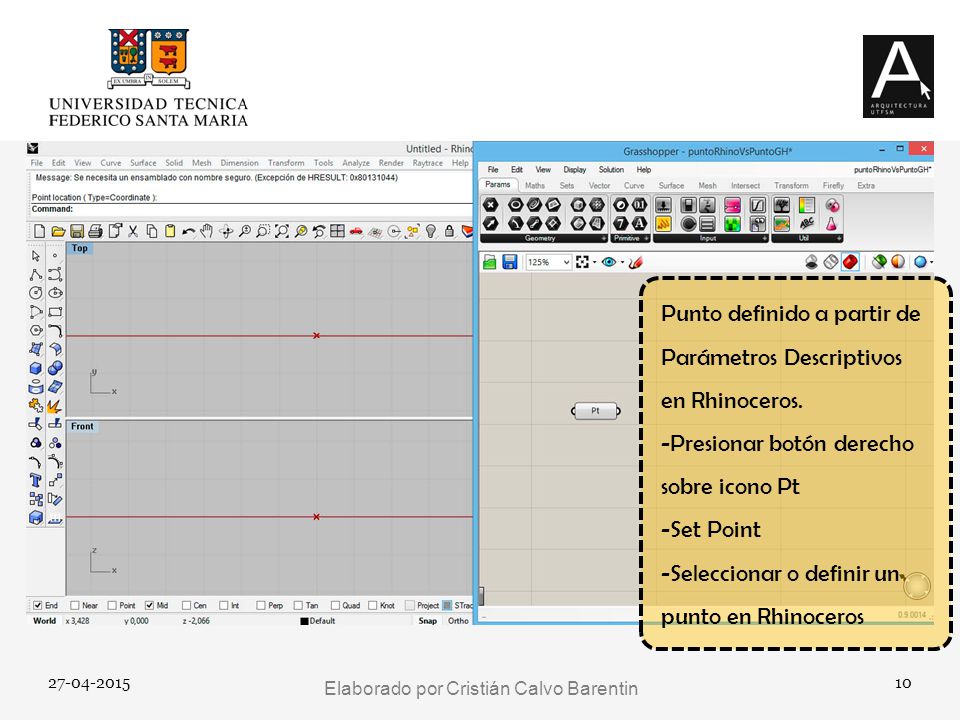Enable the Quad object snap
This screenshot has width=960, height=720.
point(336,606)
